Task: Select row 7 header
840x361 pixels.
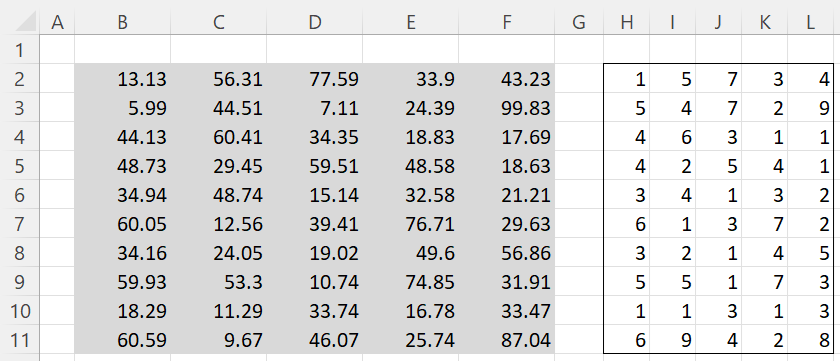Action: (20, 223)
